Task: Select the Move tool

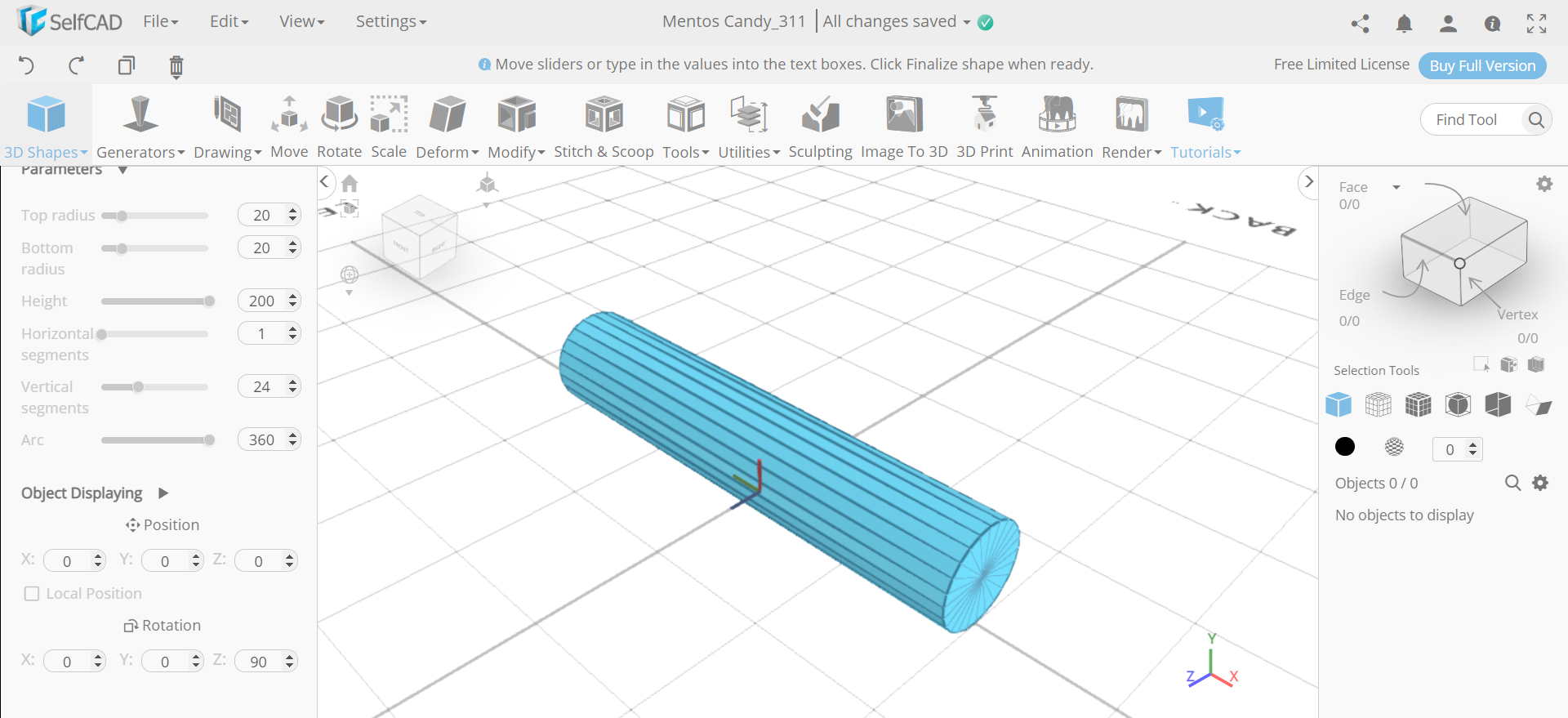Action: click(289, 127)
